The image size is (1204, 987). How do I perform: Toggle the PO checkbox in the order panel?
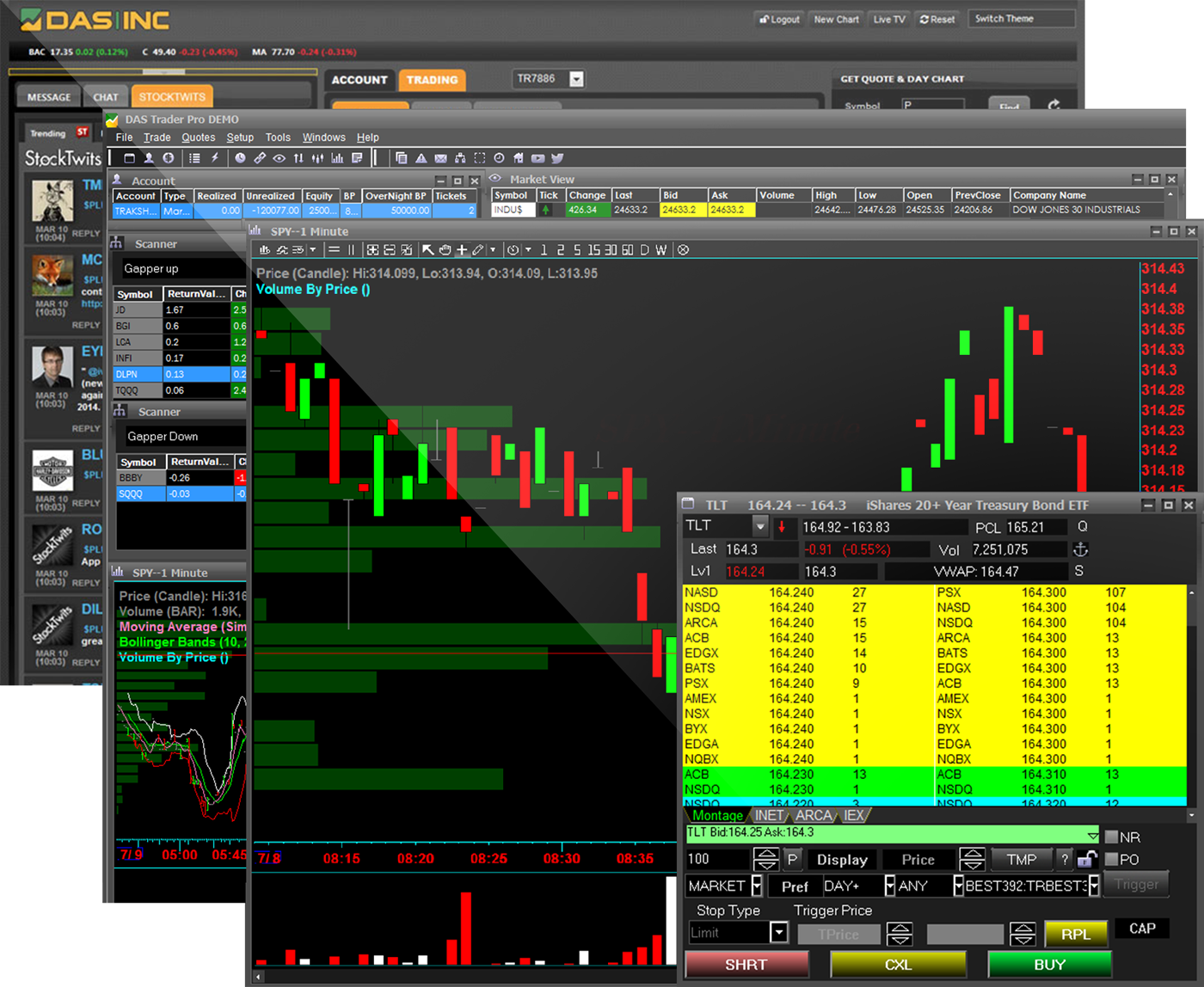[1114, 859]
